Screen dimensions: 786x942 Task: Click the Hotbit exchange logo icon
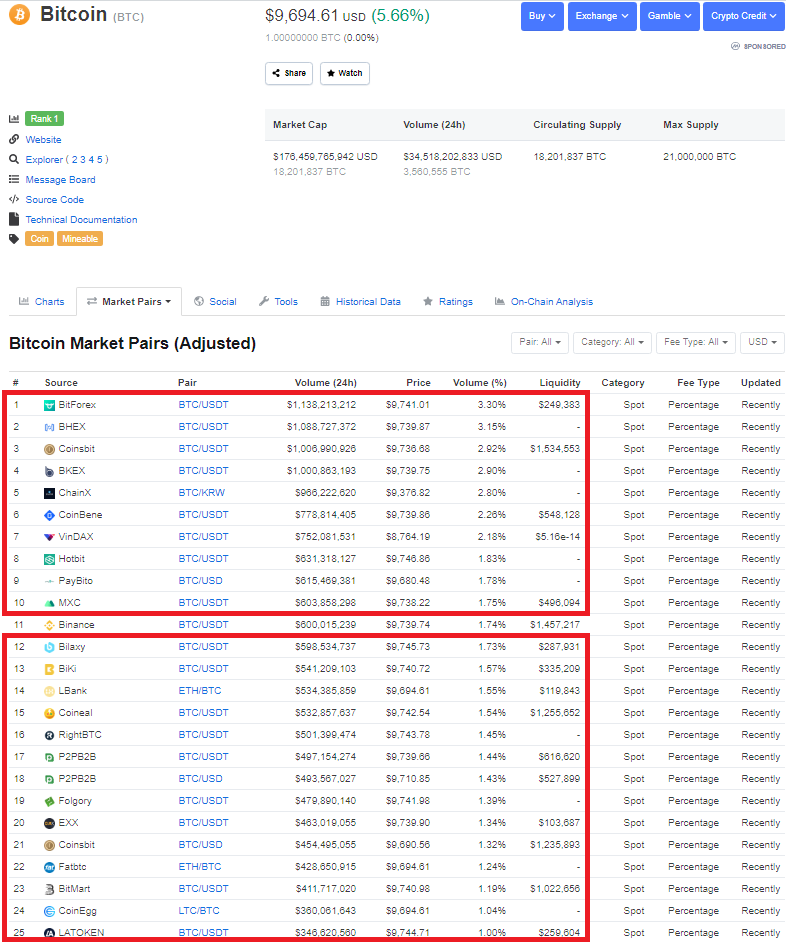pos(49,559)
